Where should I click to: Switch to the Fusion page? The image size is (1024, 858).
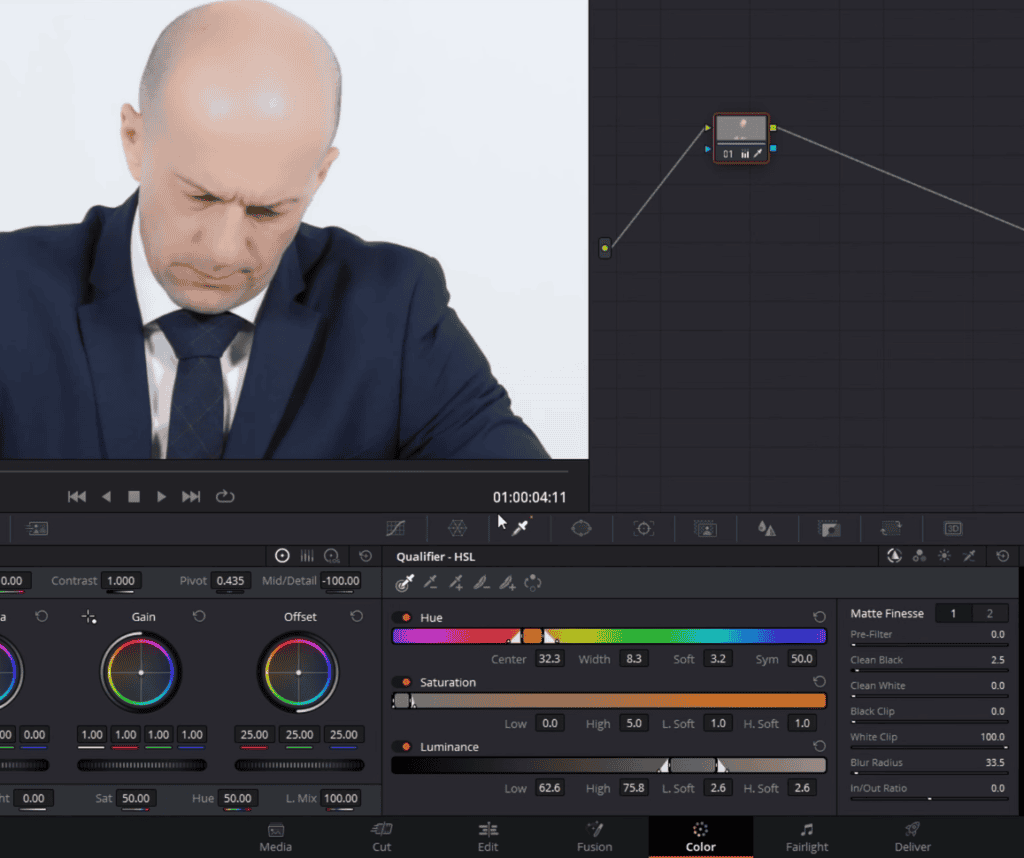click(x=594, y=837)
